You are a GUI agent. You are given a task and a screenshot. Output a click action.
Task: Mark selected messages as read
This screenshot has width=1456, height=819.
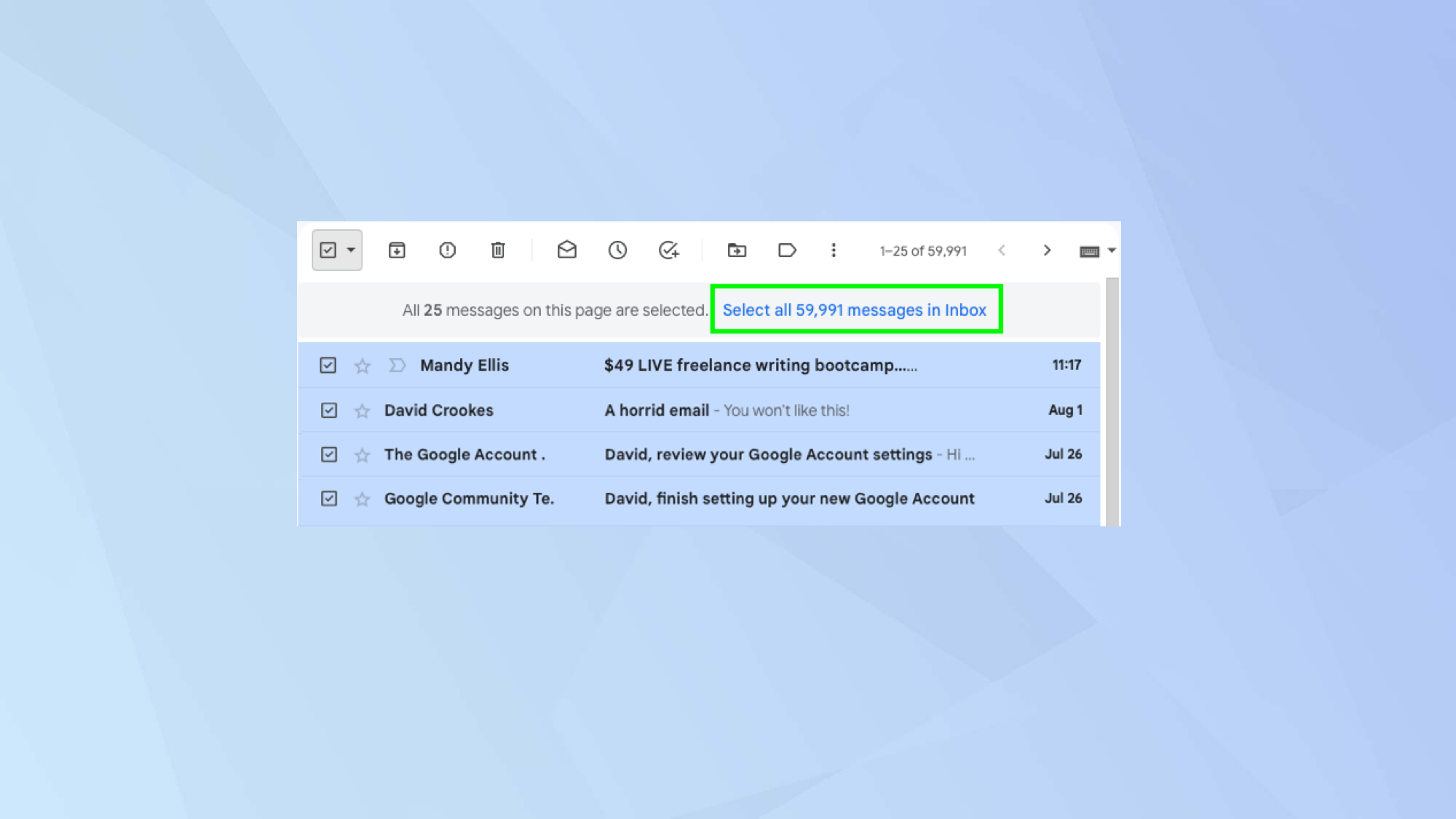tap(567, 250)
